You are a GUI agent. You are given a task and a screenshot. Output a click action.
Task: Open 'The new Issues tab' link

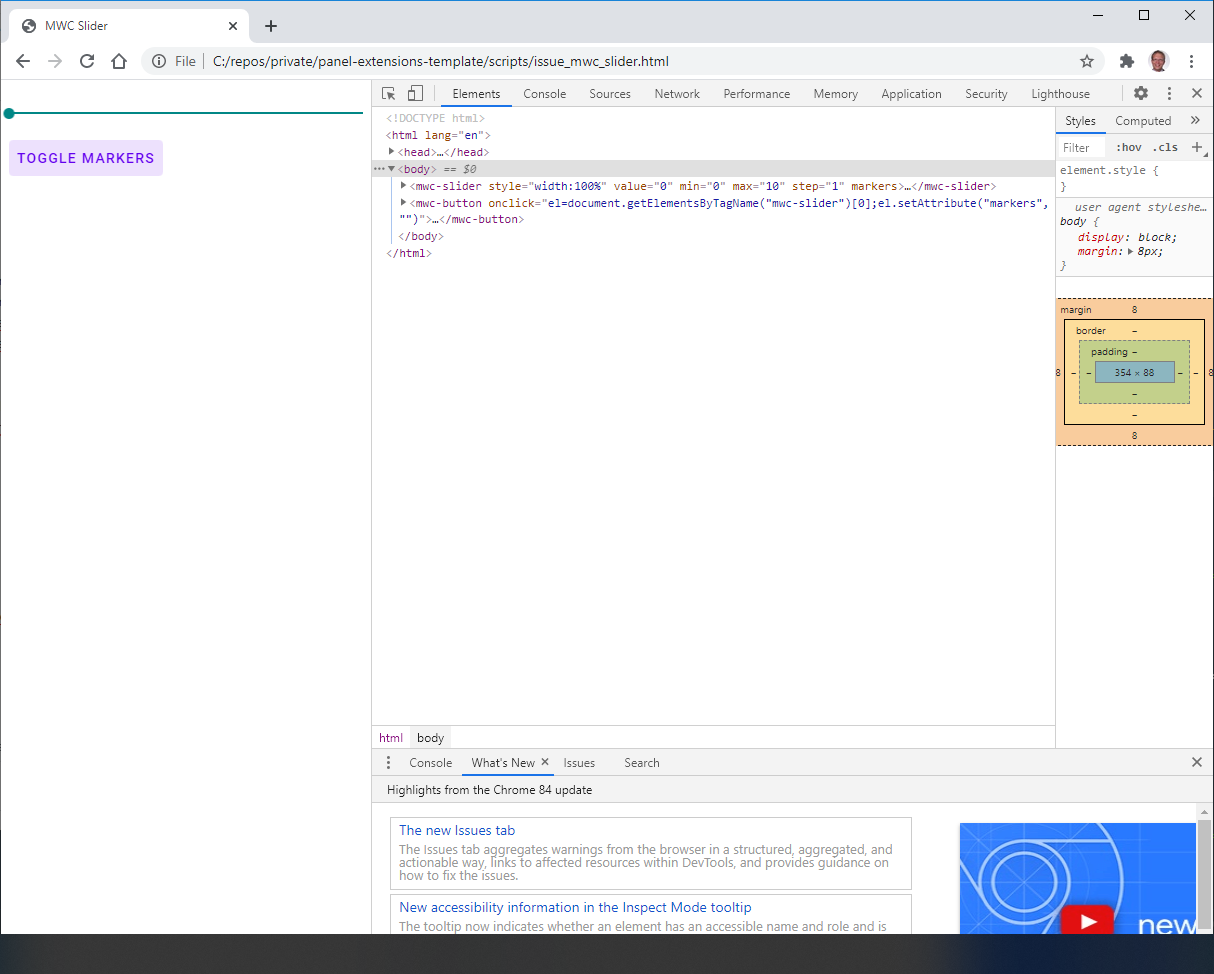point(457,830)
